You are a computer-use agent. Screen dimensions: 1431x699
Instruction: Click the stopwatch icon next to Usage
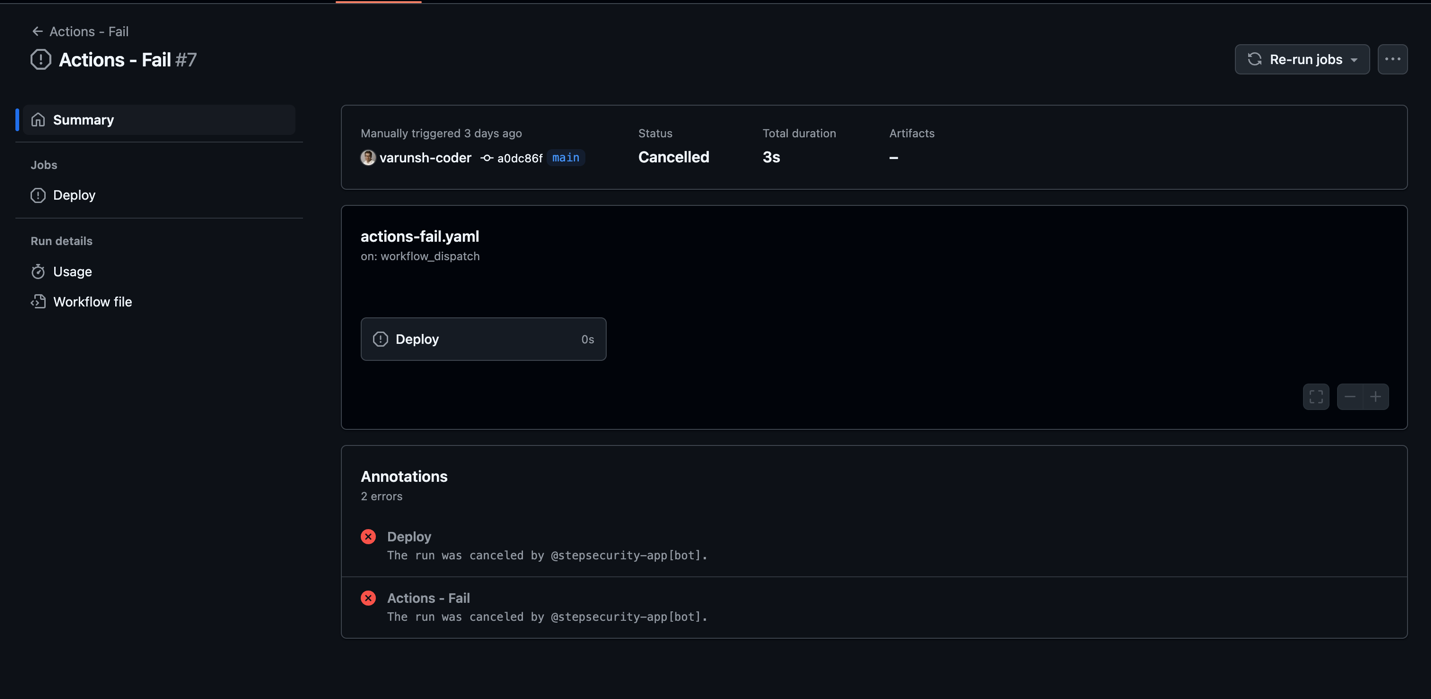[x=38, y=272]
